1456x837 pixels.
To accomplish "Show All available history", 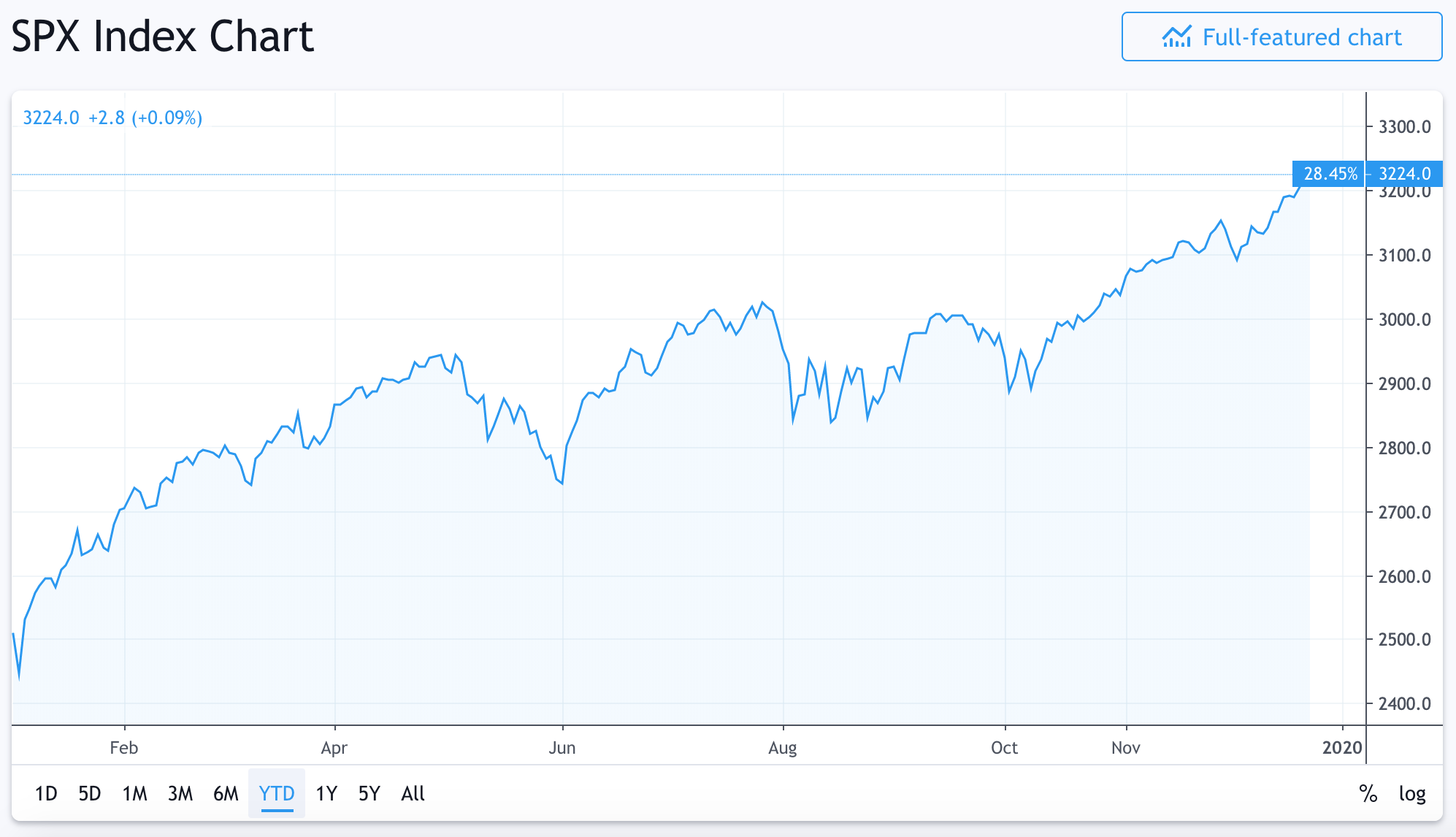I will pos(413,793).
